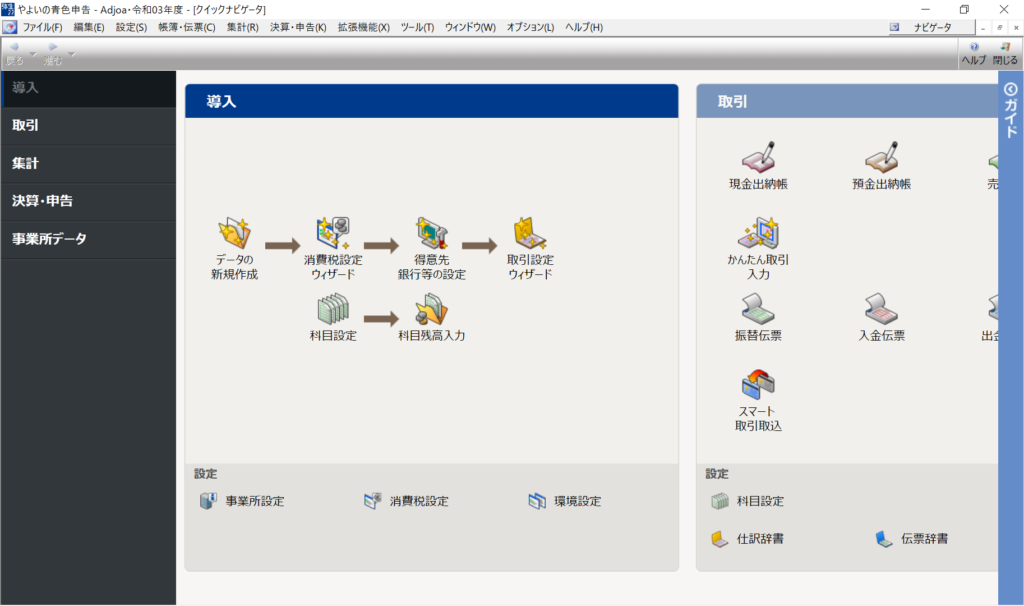This screenshot has height=606, width=1024.
Task: Open the 現金出納帳 ledger icon
Action: pyautogui.click(x=758, y=158)
